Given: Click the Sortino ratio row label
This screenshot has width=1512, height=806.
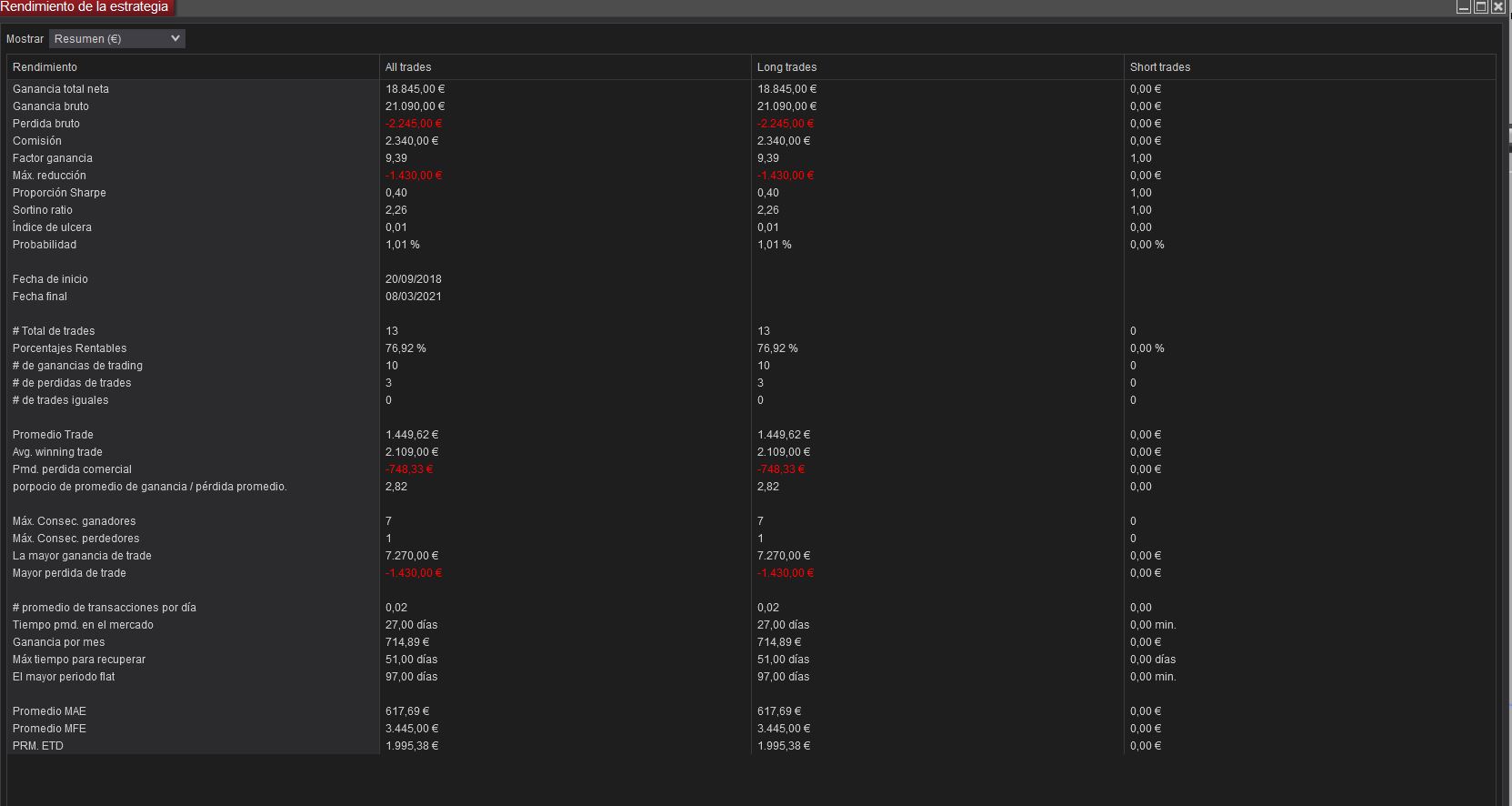Looking at the screenshot, I should point(43,210).
